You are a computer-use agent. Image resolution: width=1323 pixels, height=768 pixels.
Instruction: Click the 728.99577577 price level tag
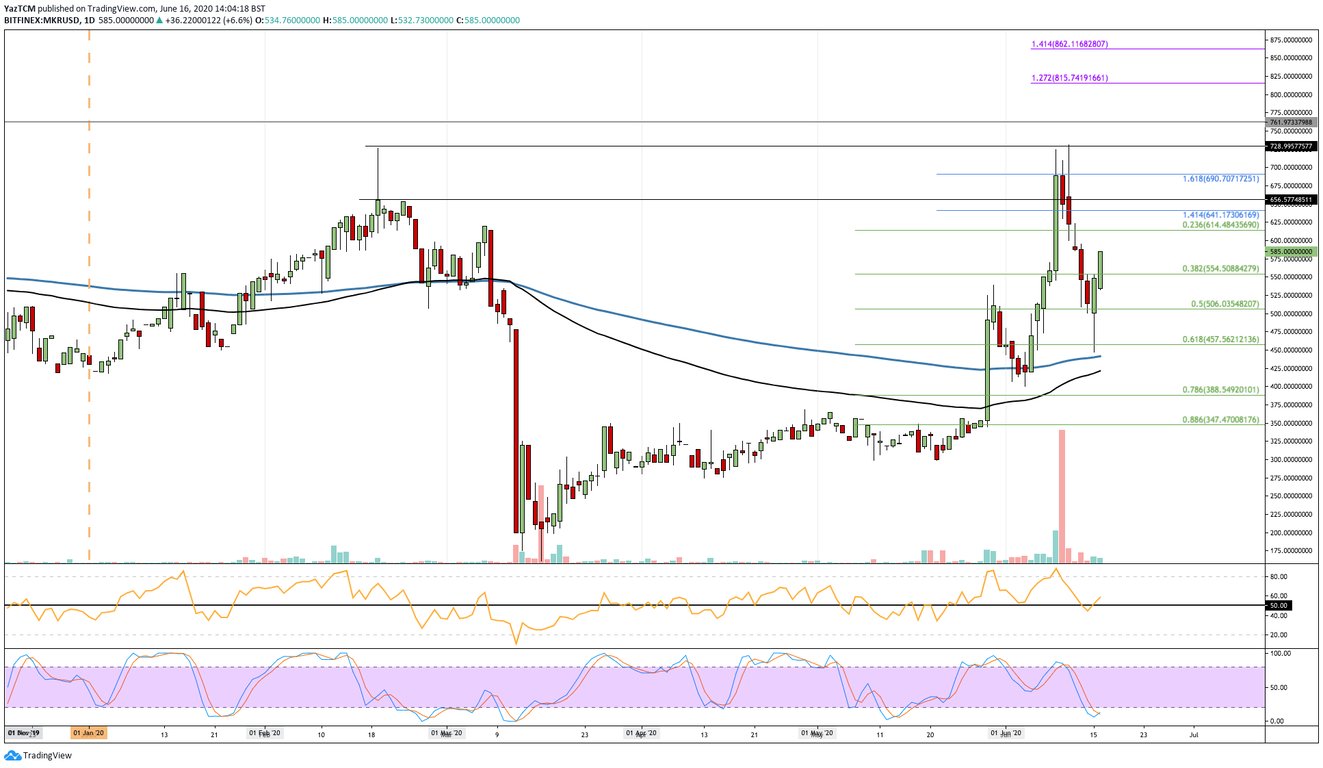point(1290,146)
